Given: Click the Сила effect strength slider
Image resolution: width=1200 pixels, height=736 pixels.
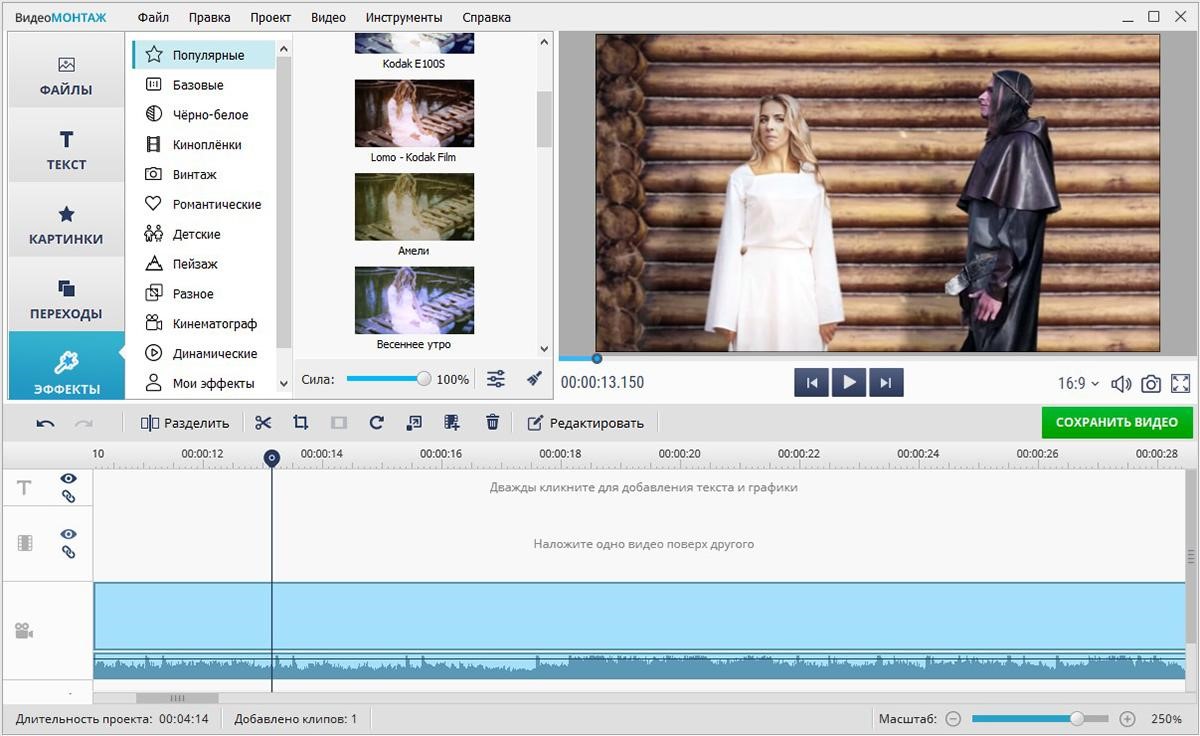Looking at the screenshot, I should (386, 379).
